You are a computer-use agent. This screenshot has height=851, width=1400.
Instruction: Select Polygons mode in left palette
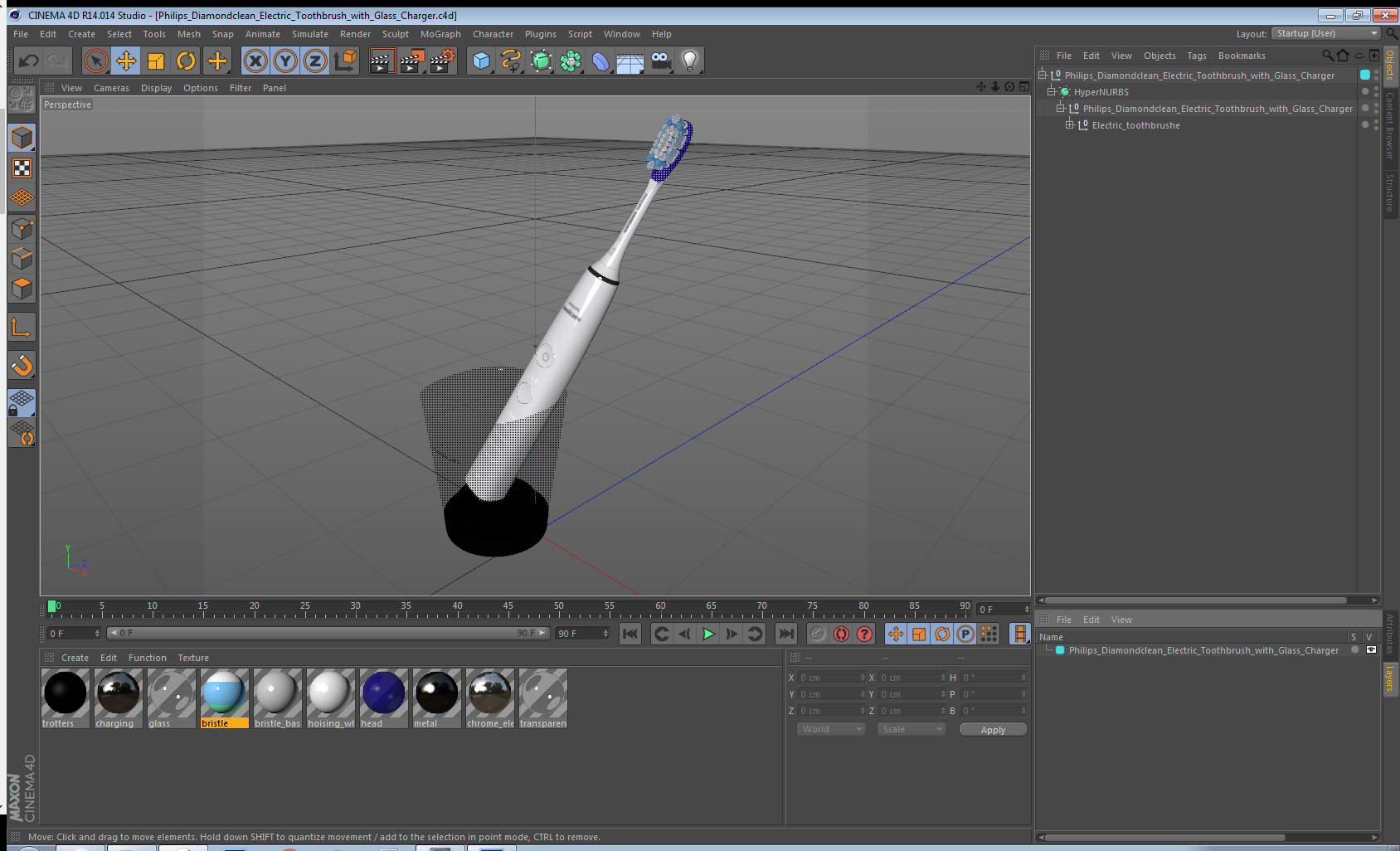point(22,288)
